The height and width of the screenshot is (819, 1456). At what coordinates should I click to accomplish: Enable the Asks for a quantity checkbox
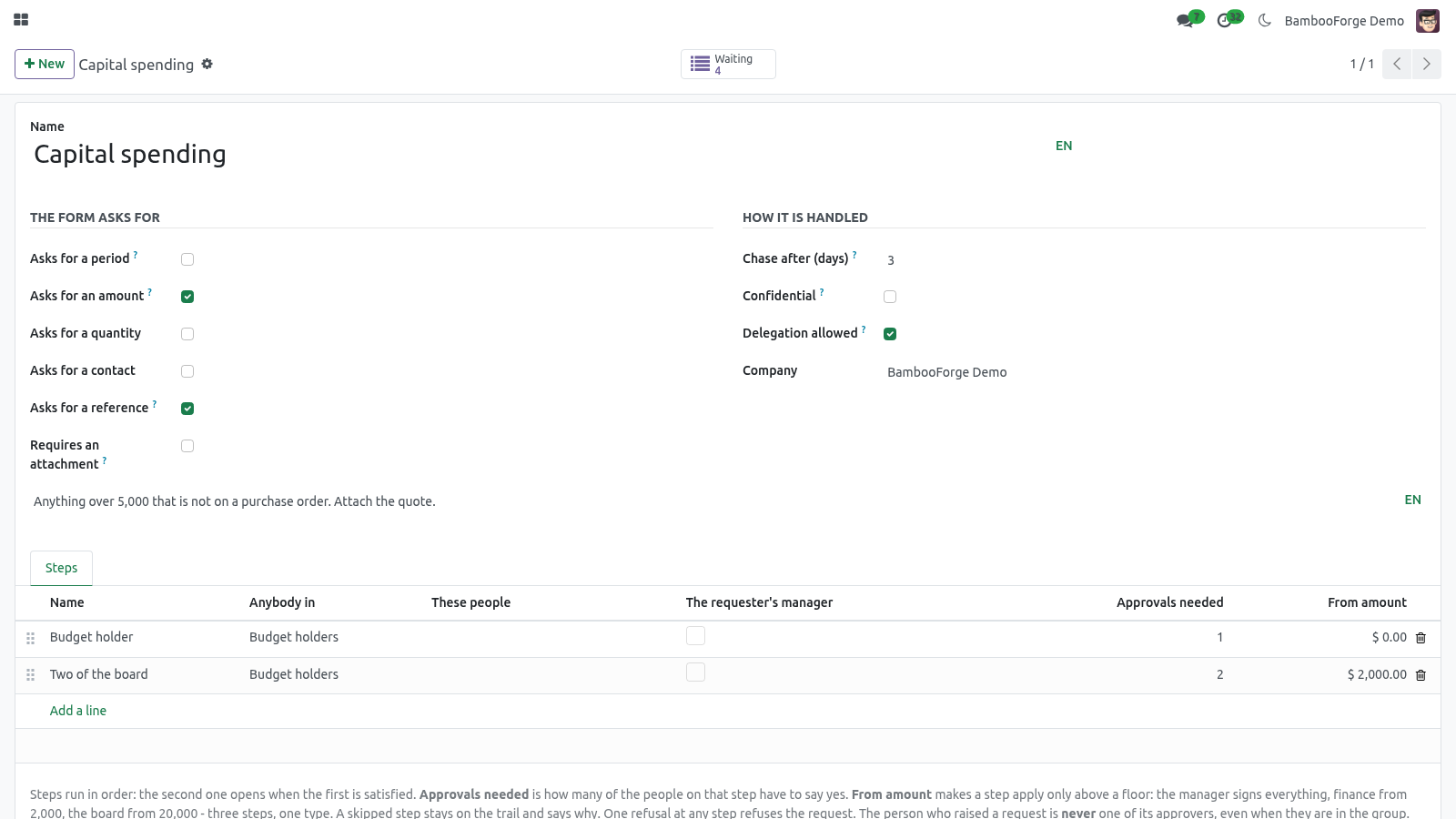point(187,334)
